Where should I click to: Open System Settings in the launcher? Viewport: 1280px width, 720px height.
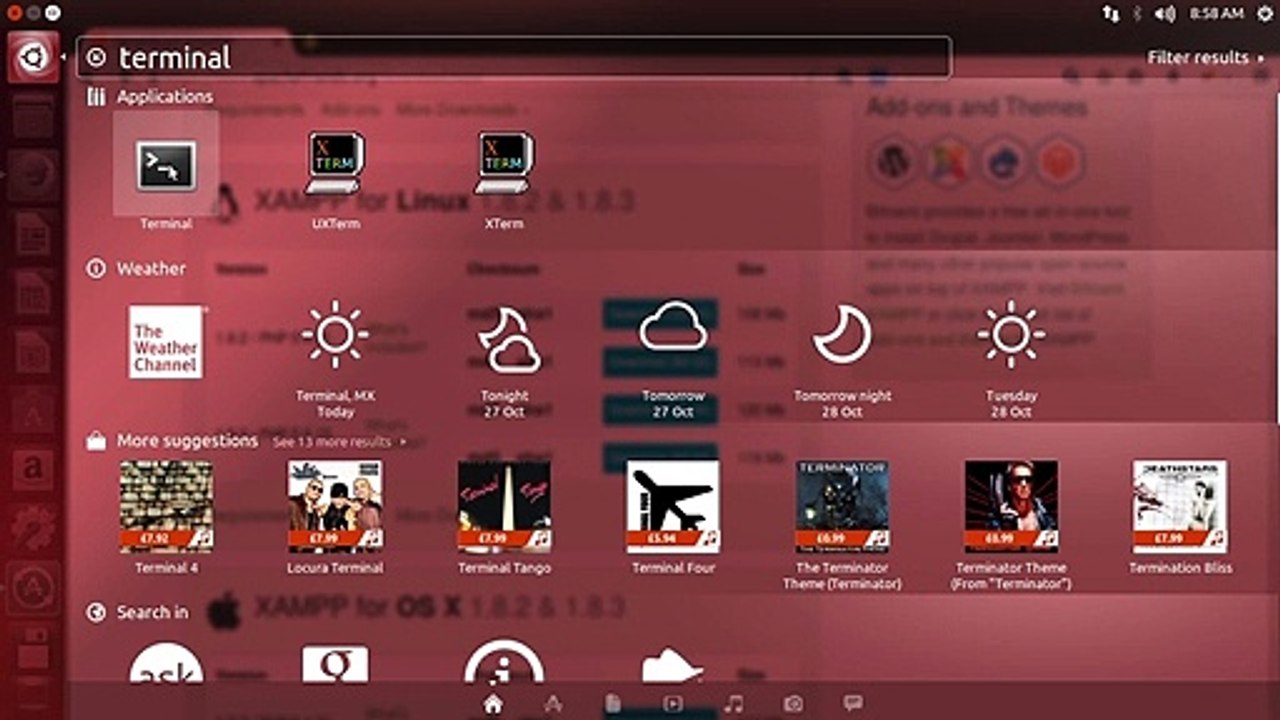(x=33, y=527)
